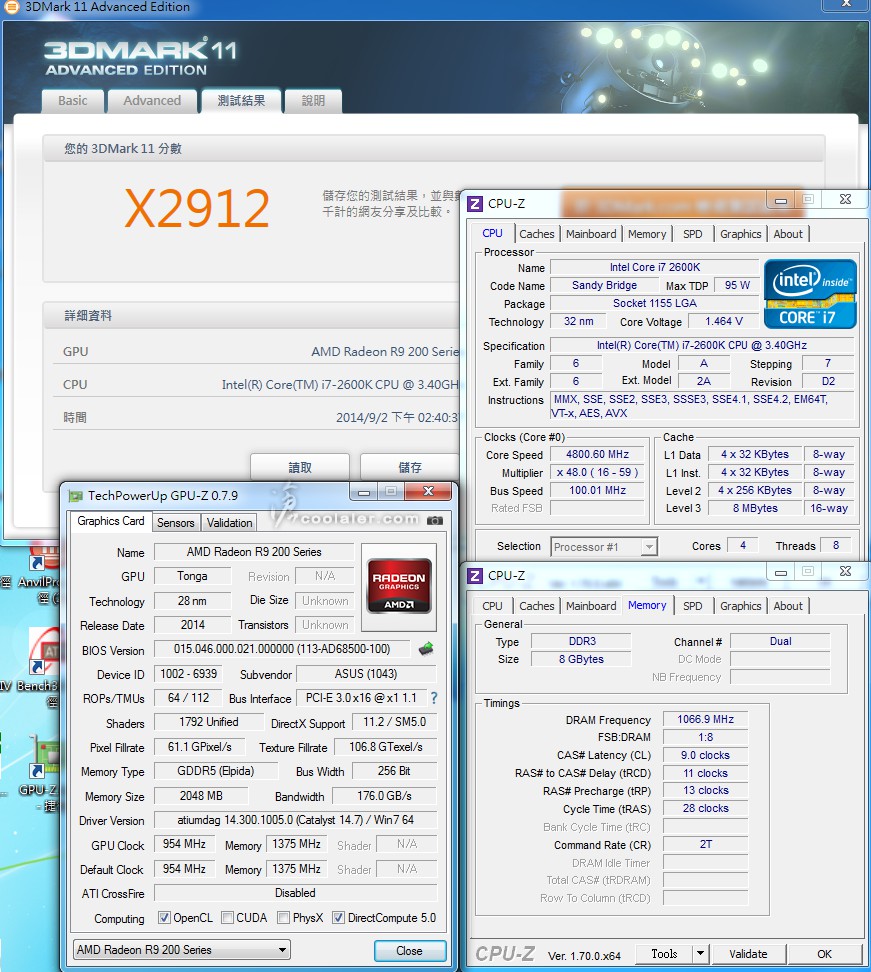Select the 測試結果 tab in 3DMark
This screenshot has width=871, height=972.
(x=241, y=100)
